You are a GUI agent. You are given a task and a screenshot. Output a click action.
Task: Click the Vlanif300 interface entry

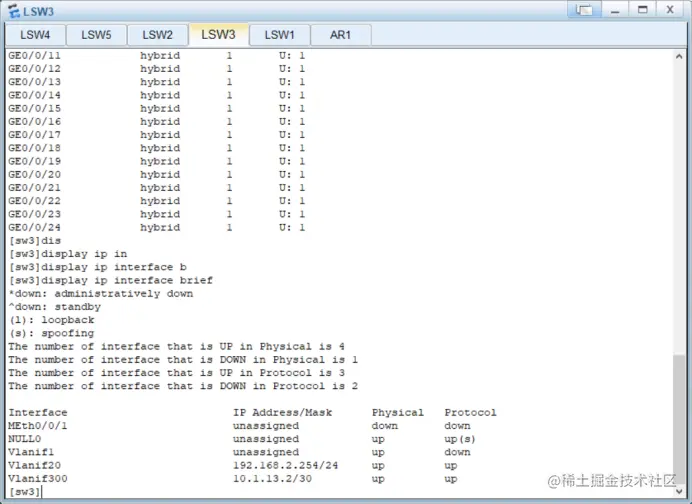point(38,479)
